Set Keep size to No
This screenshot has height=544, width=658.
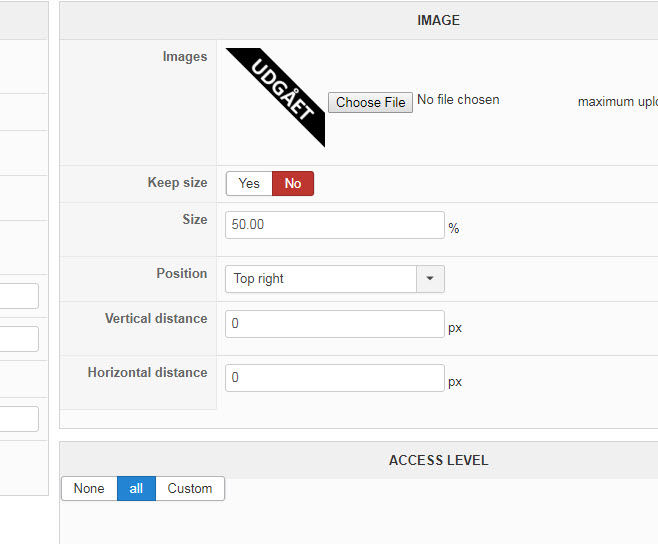point(293,183)
